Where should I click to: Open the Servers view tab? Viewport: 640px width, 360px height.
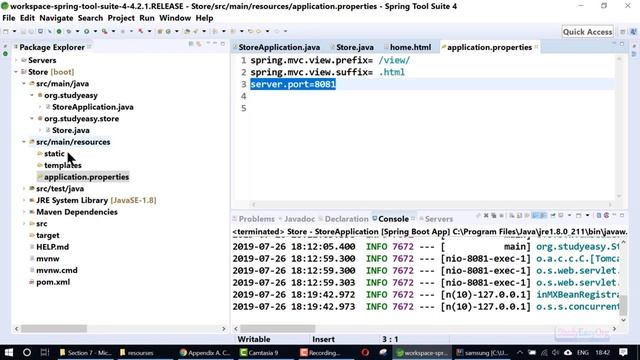pyautogui.click(x=439, y=219)
